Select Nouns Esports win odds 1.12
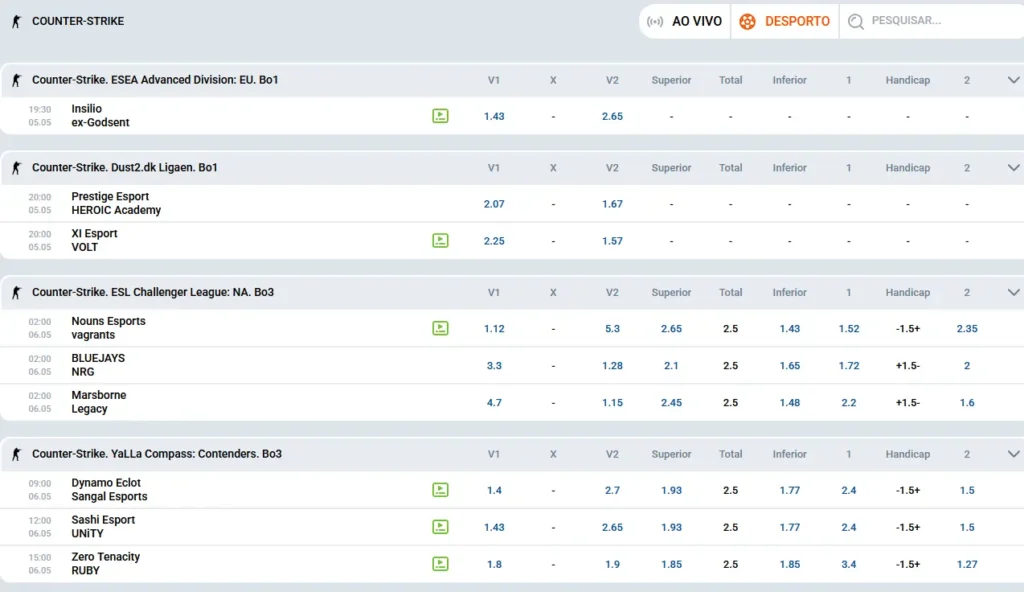 (x=494, y=329)
